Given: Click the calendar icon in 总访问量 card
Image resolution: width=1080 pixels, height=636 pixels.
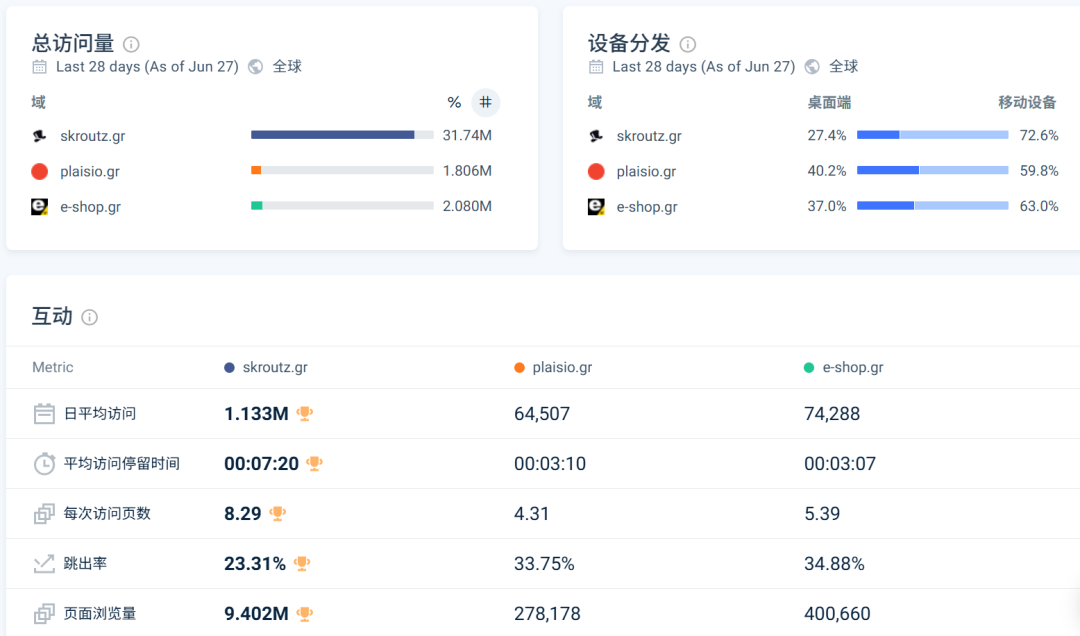Looking at the screenshot, I should pos(40,67).
